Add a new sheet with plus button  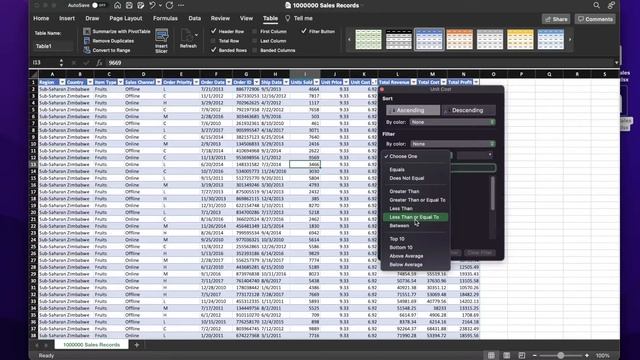pos(137,345)
